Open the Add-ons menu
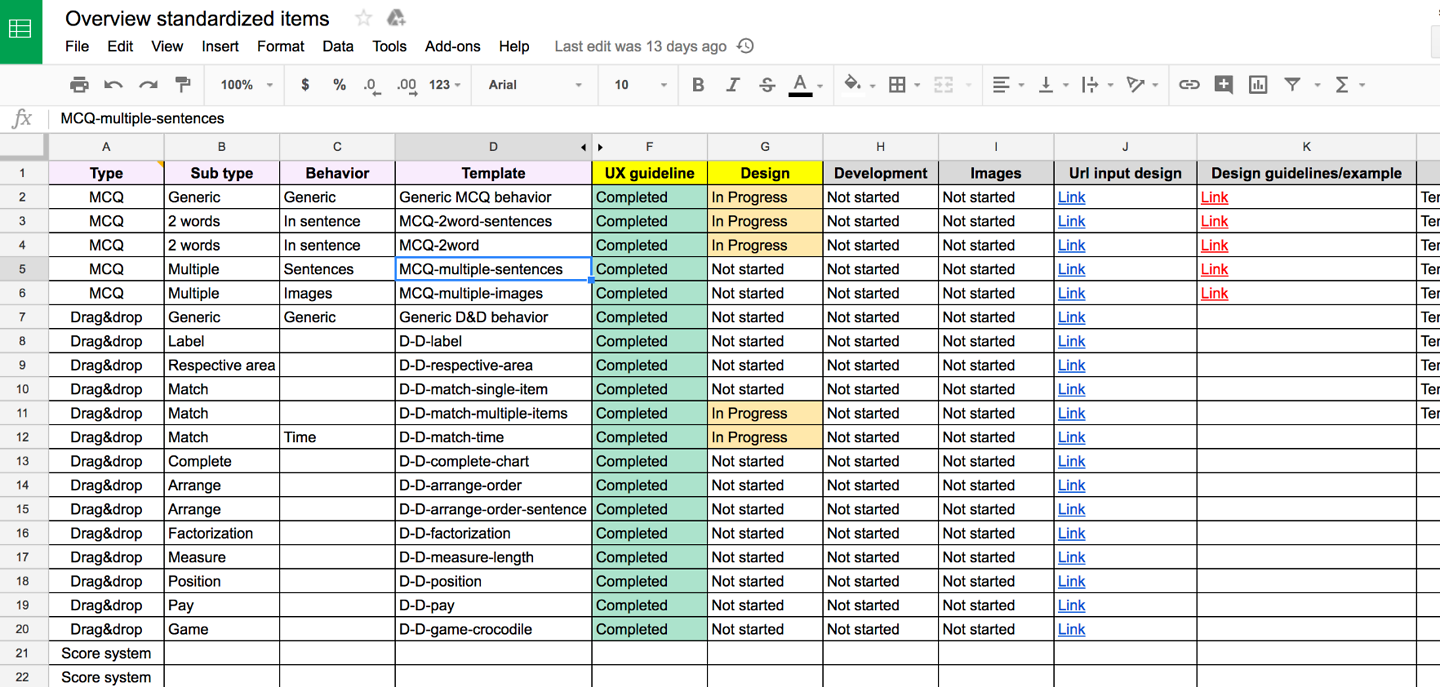Screen dimensions: 1440x687 (452, 46)
